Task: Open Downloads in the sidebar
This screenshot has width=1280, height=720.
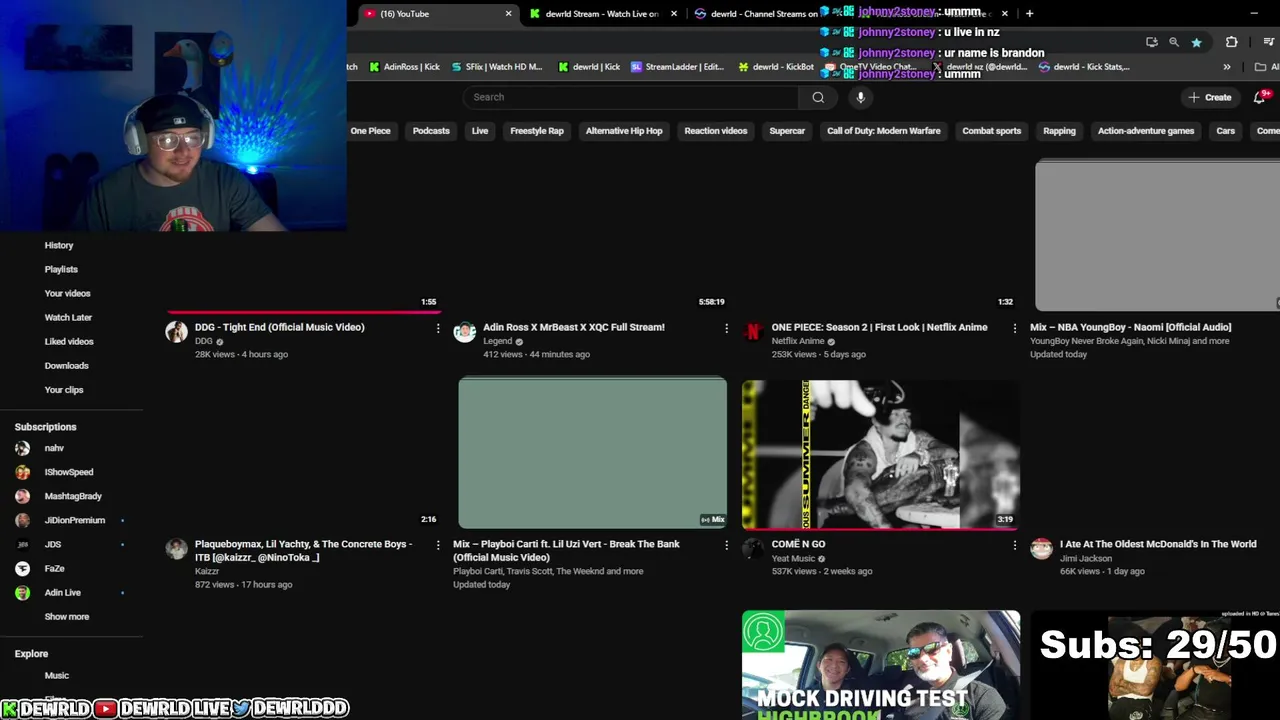Action: (66, 365)
